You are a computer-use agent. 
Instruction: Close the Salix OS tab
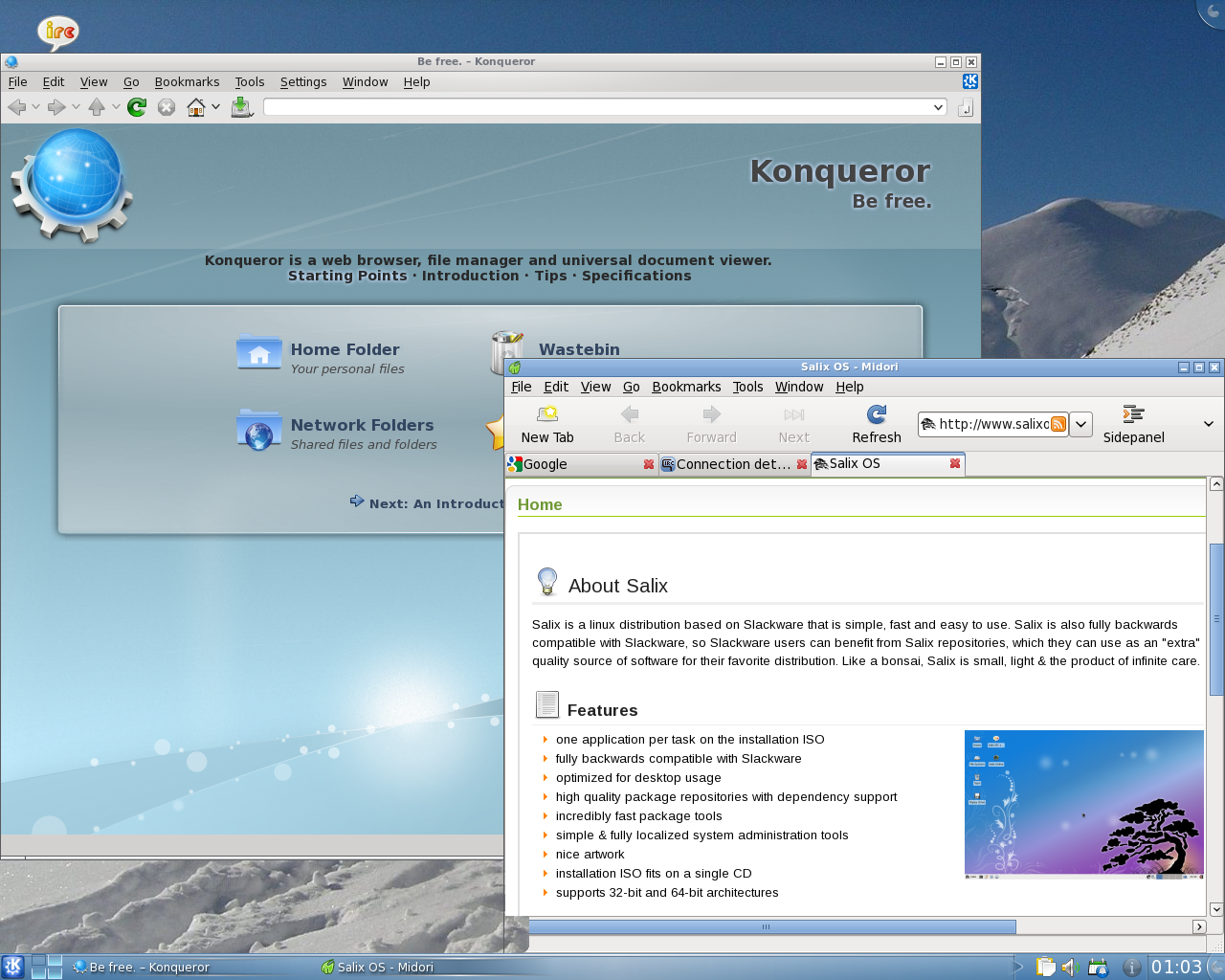point(955,463)
